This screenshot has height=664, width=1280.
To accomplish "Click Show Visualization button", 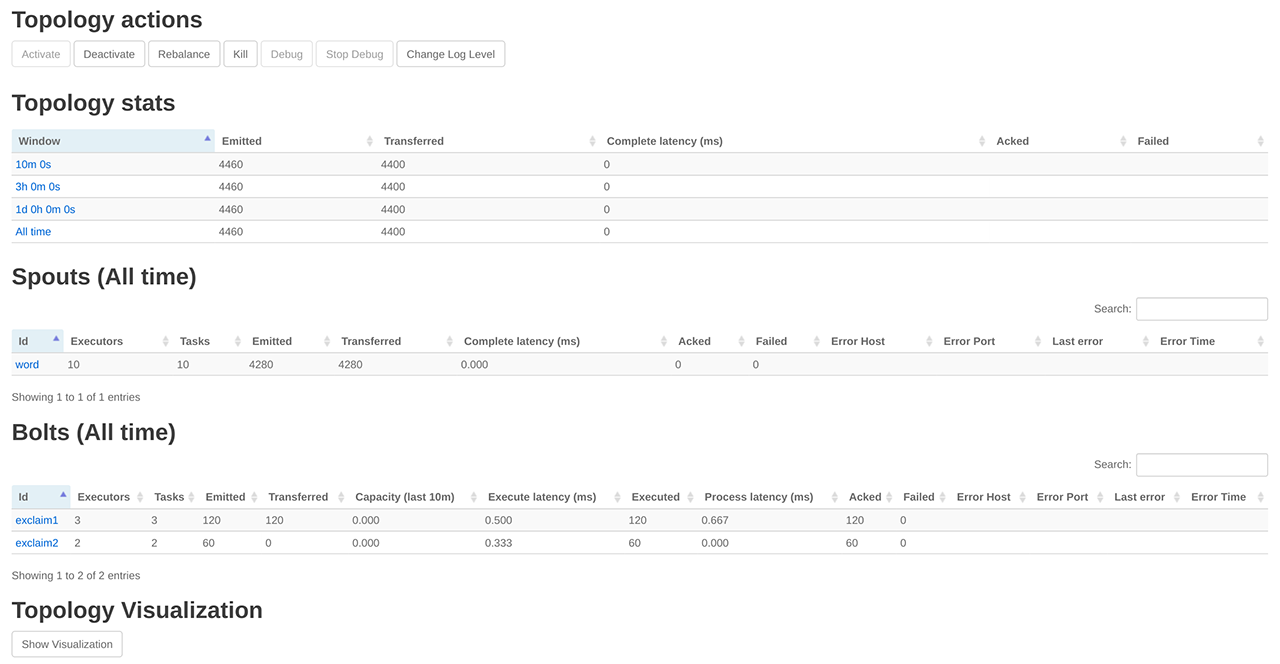I will [x=67, y=644].
